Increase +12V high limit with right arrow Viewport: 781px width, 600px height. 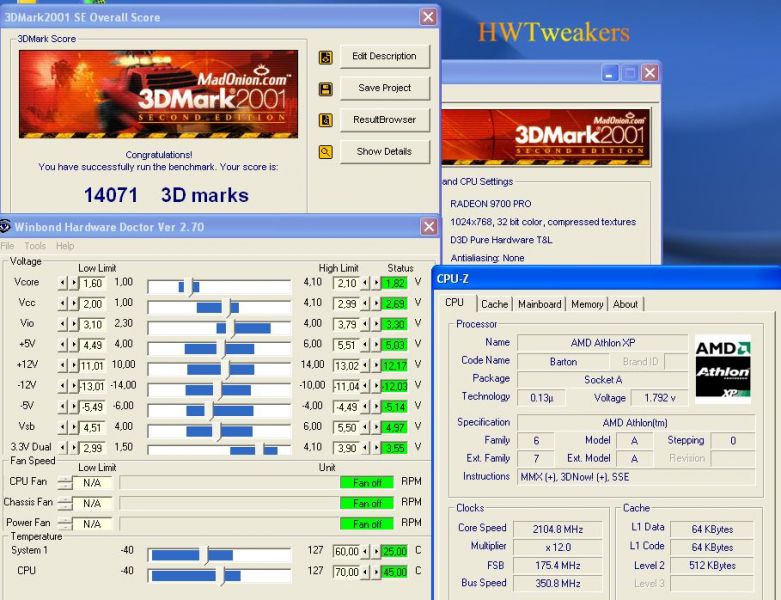click(376, 365)
